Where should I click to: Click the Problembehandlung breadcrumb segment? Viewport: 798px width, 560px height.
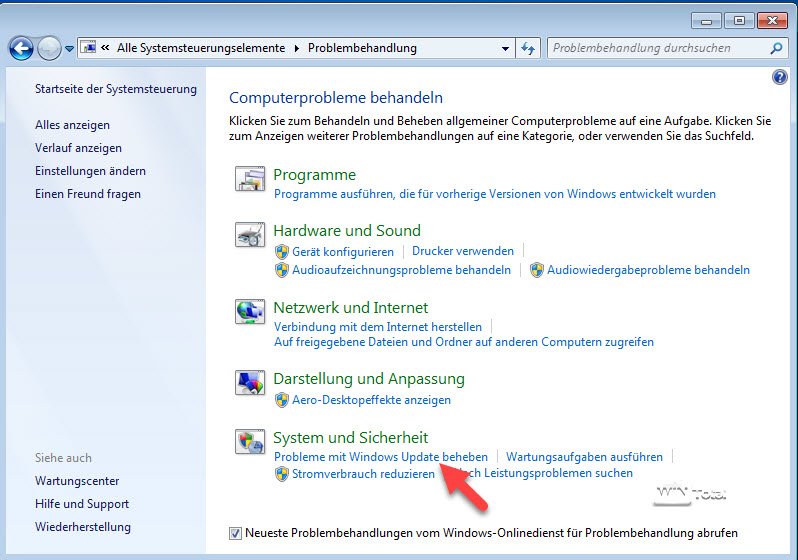tap(362, 48)
